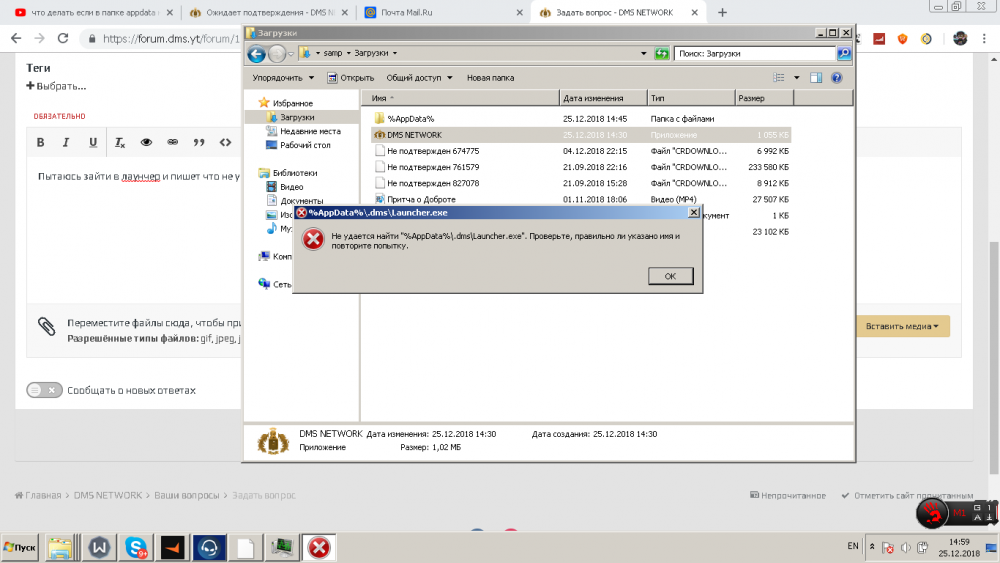Screen dimensions: 1000x563
Task: Click the Выбрать tags link
Action: (x=56, y=86)
